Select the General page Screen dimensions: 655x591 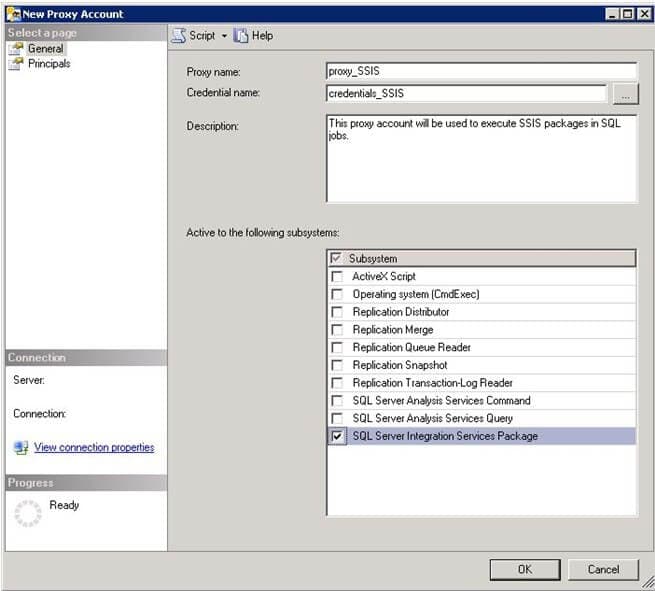pyautogui.click(x=45, y=48)
